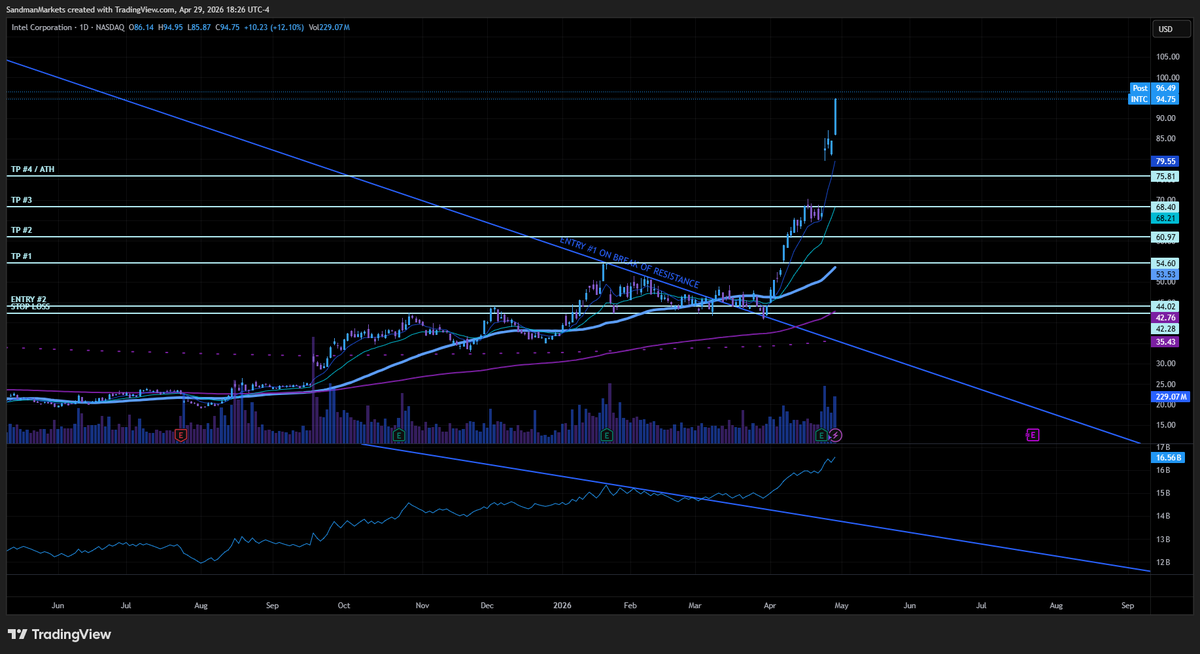Click the INTC 94.75 price label
This screenshot has height=654, width=1200.
point(1155,99)
